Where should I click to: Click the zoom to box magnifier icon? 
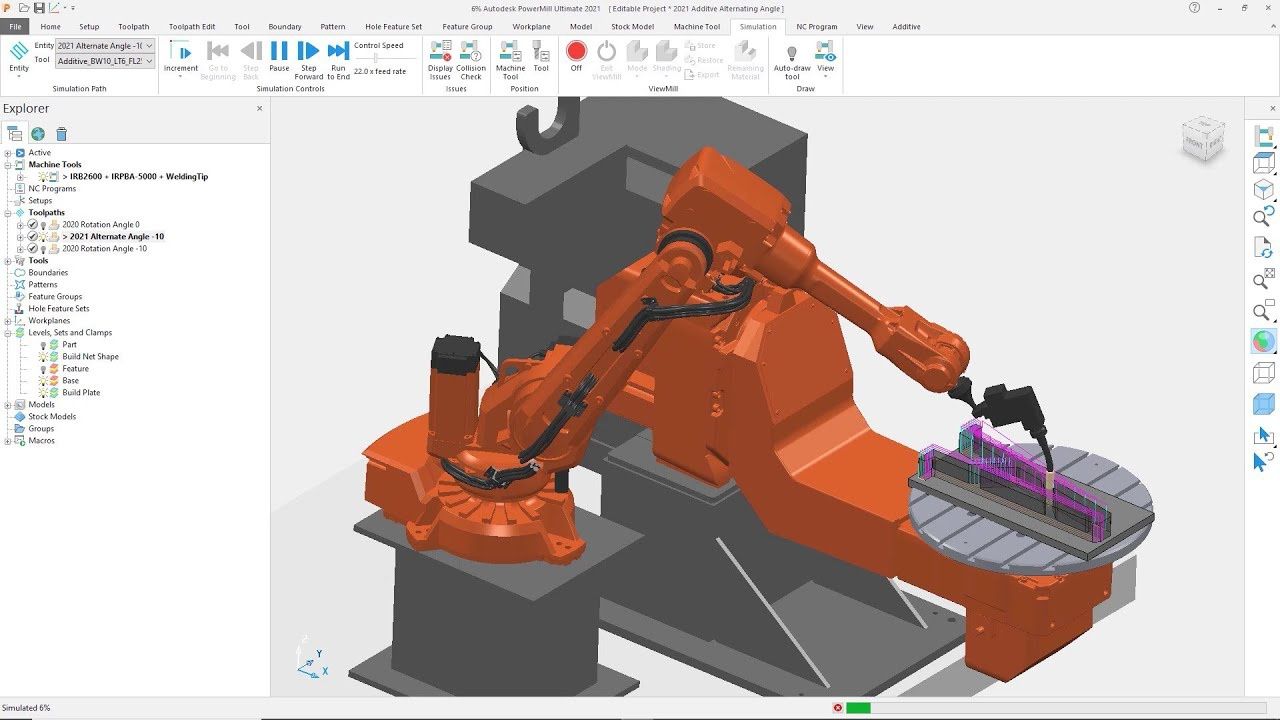click(x=1263, y=311)
